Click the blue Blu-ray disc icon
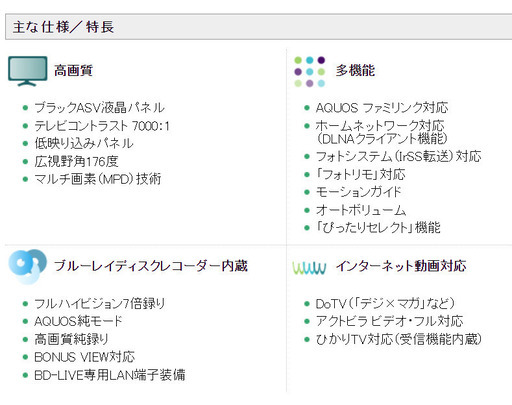 coord(28,267)
